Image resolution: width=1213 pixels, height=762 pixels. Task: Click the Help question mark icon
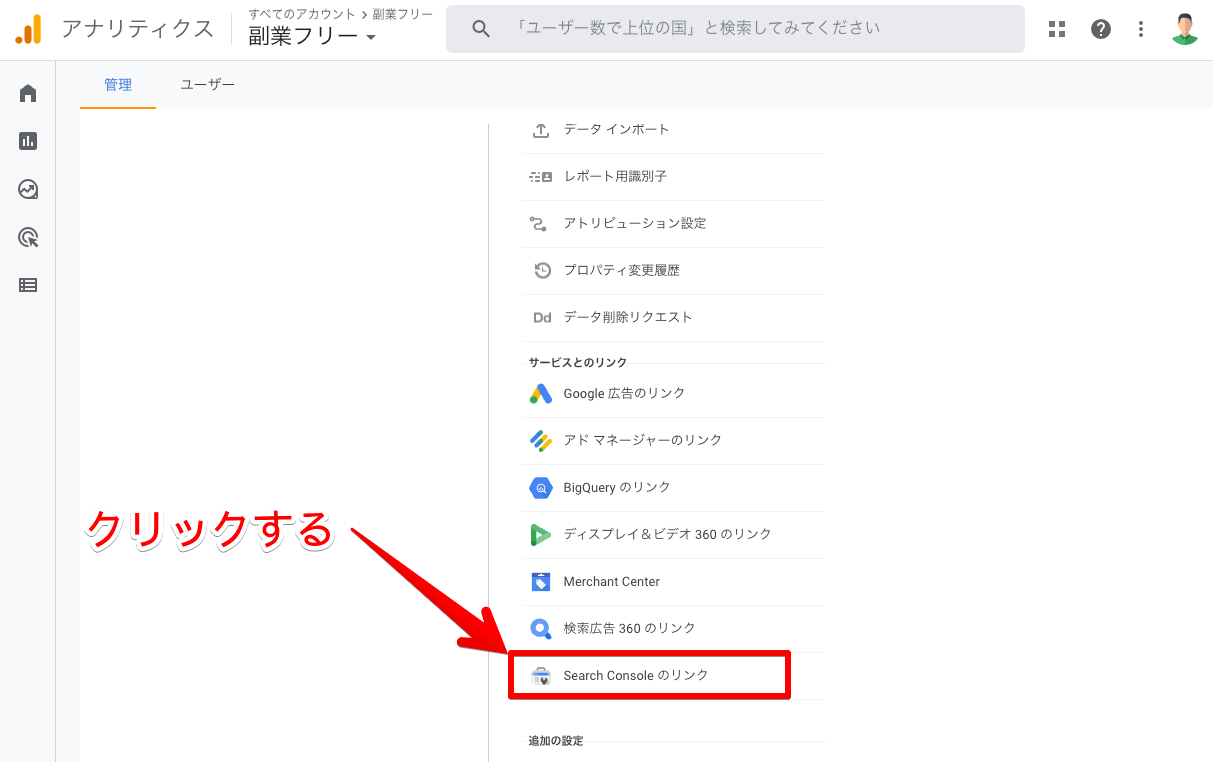(1101, 29)
